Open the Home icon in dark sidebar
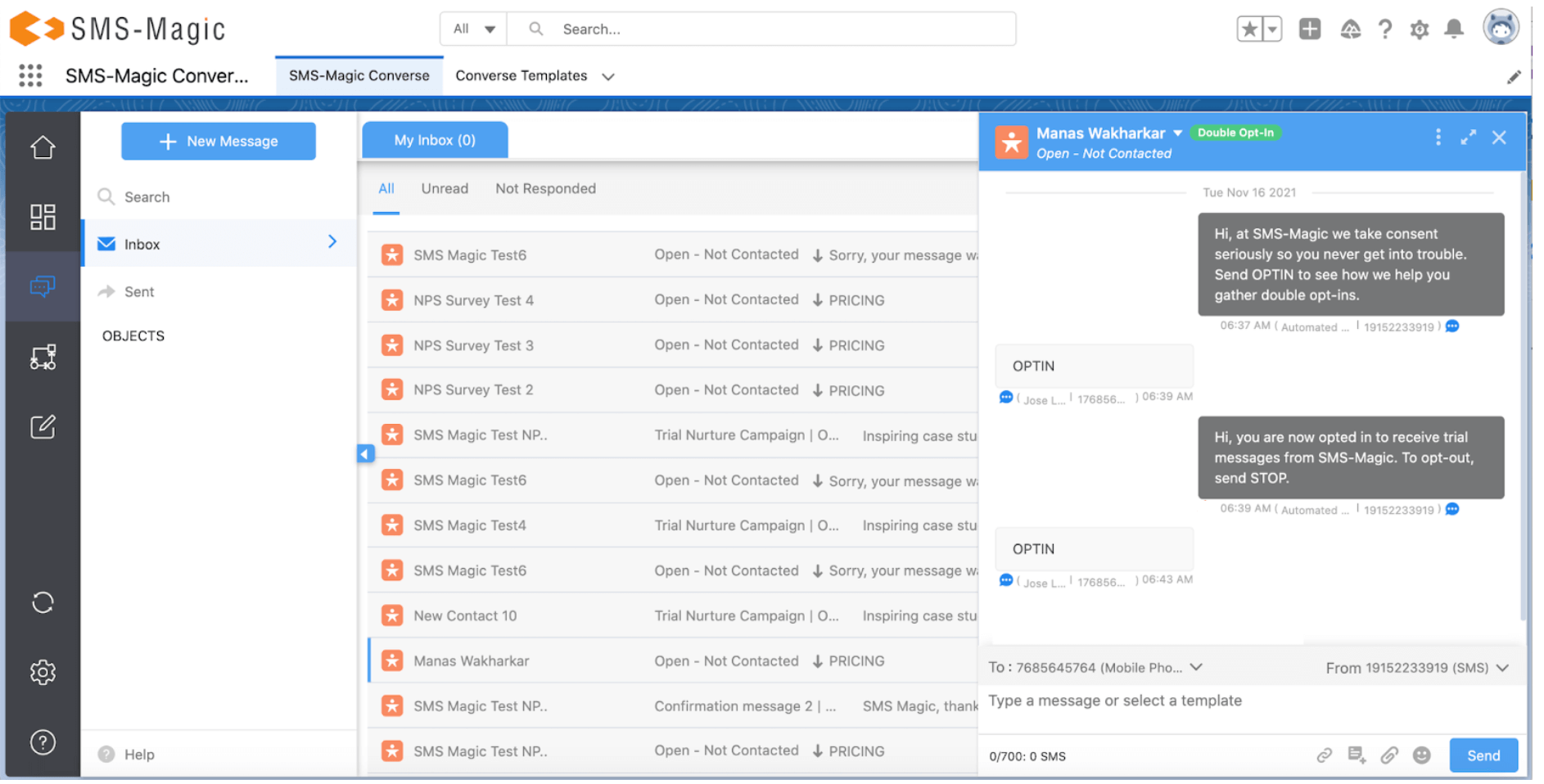The width and height of the screenshot is (1544, 784). coord(43,147)
